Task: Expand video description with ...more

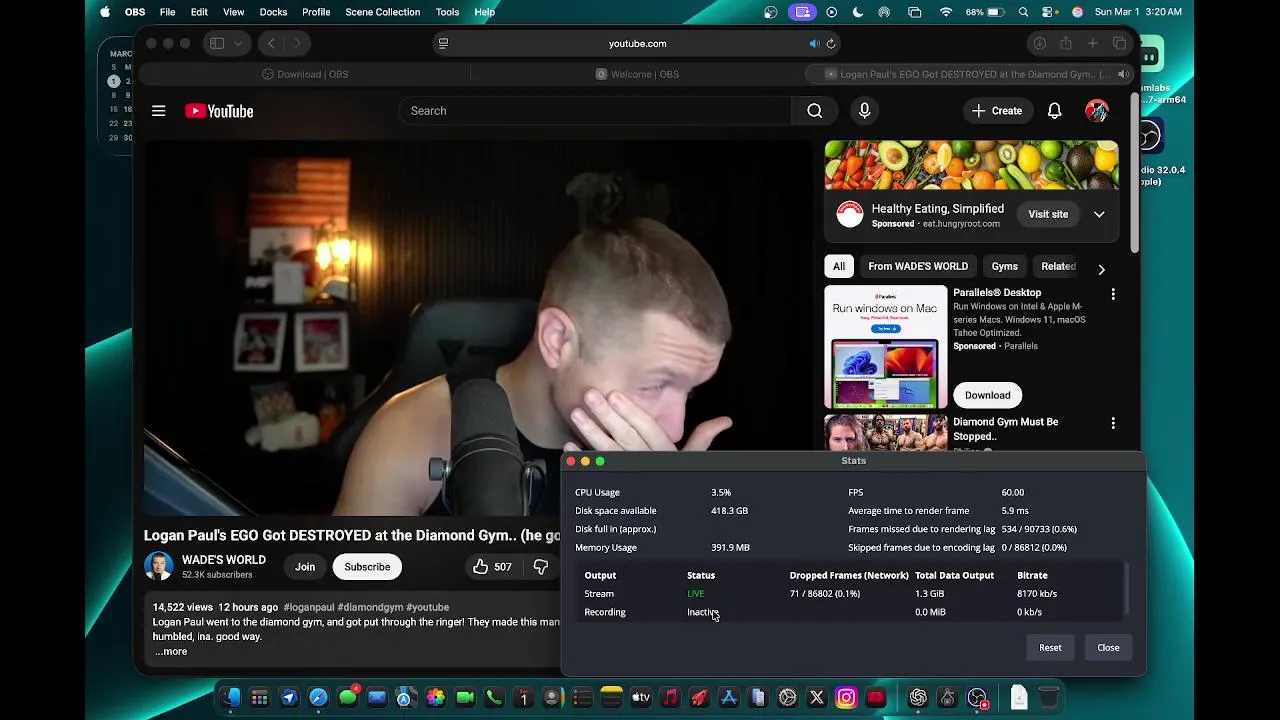Action: (x=171, y=651)
